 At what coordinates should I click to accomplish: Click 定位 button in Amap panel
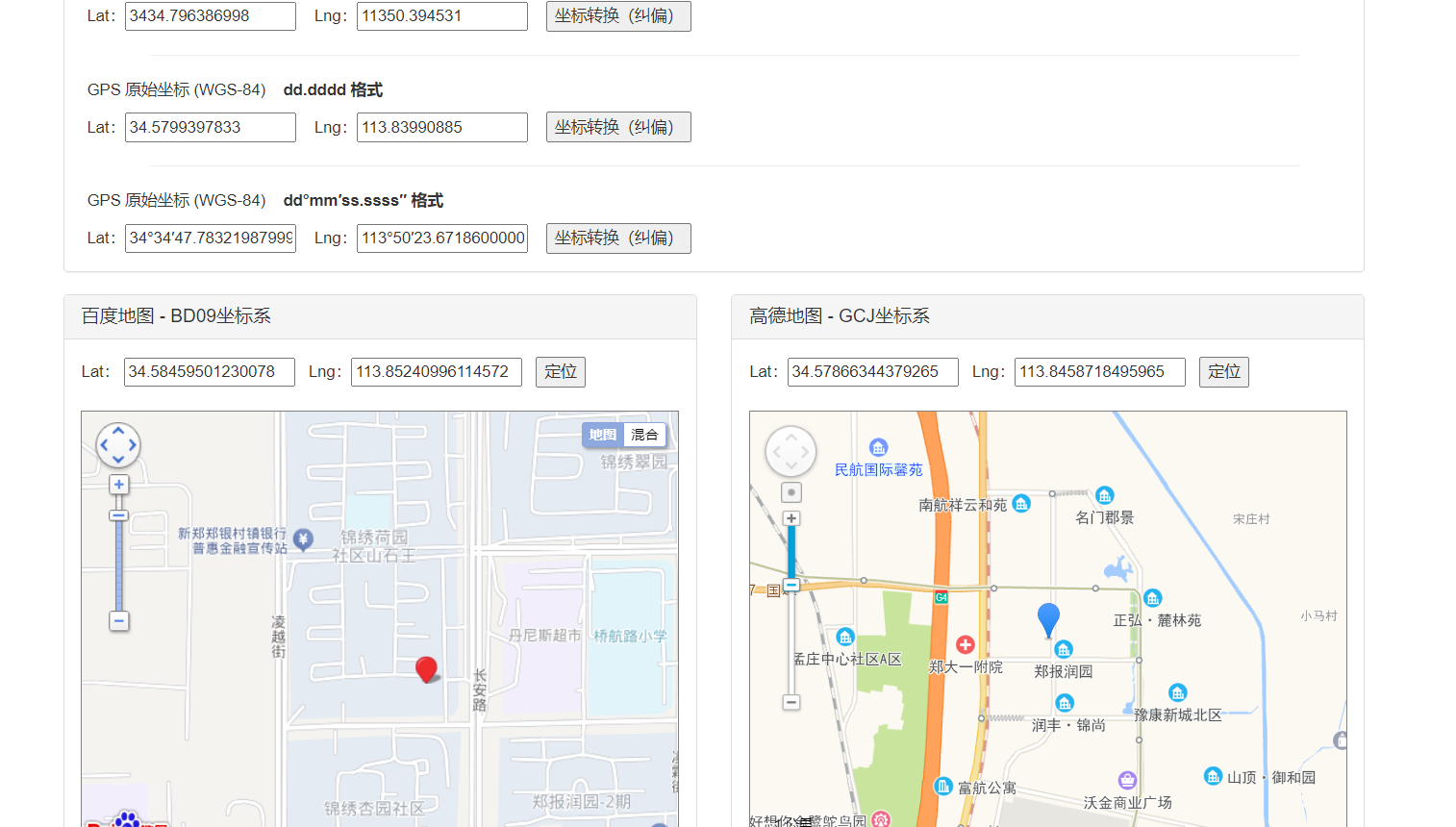(x=1224, y=372)
